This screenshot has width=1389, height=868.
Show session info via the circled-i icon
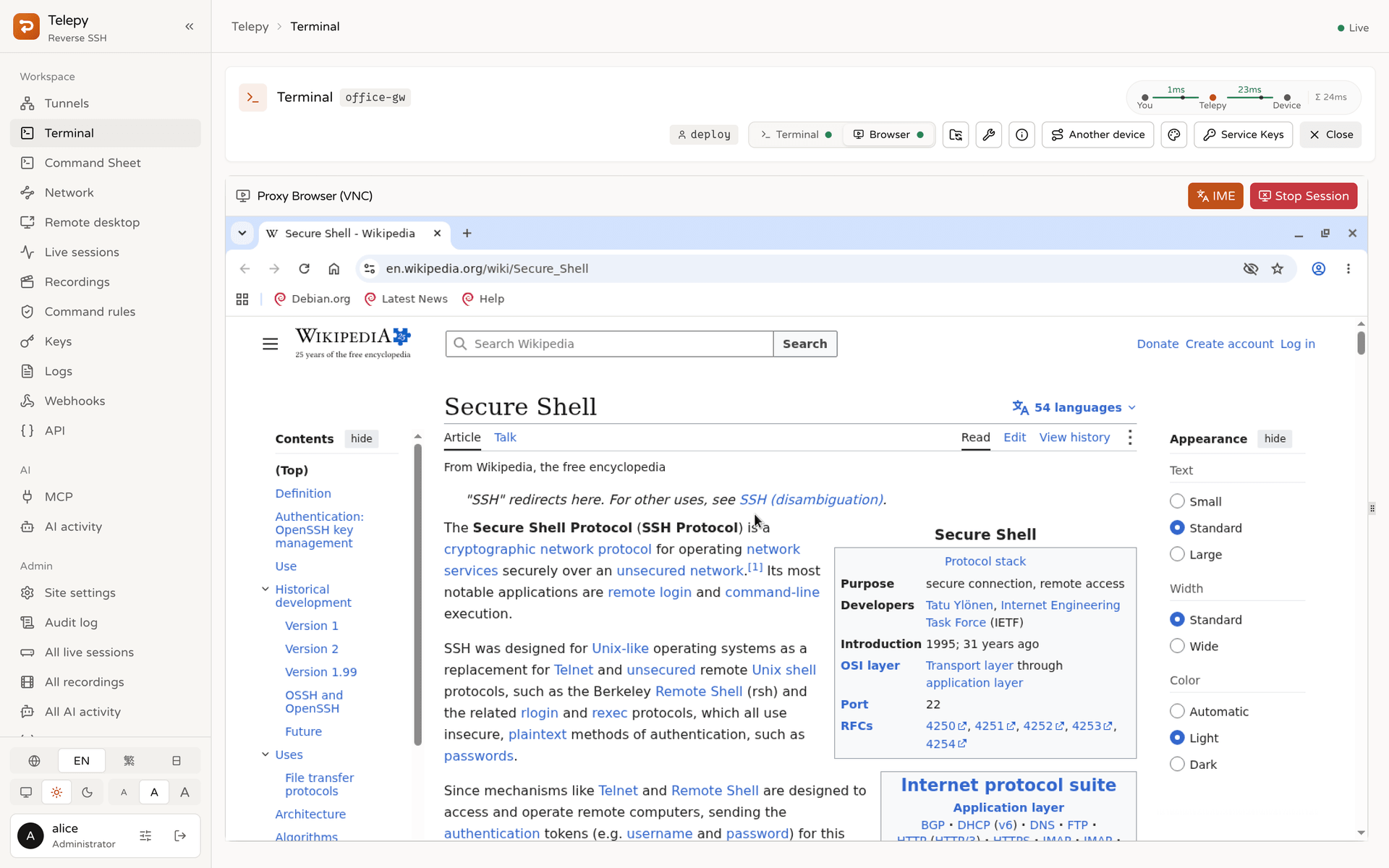pos(1021,135)
